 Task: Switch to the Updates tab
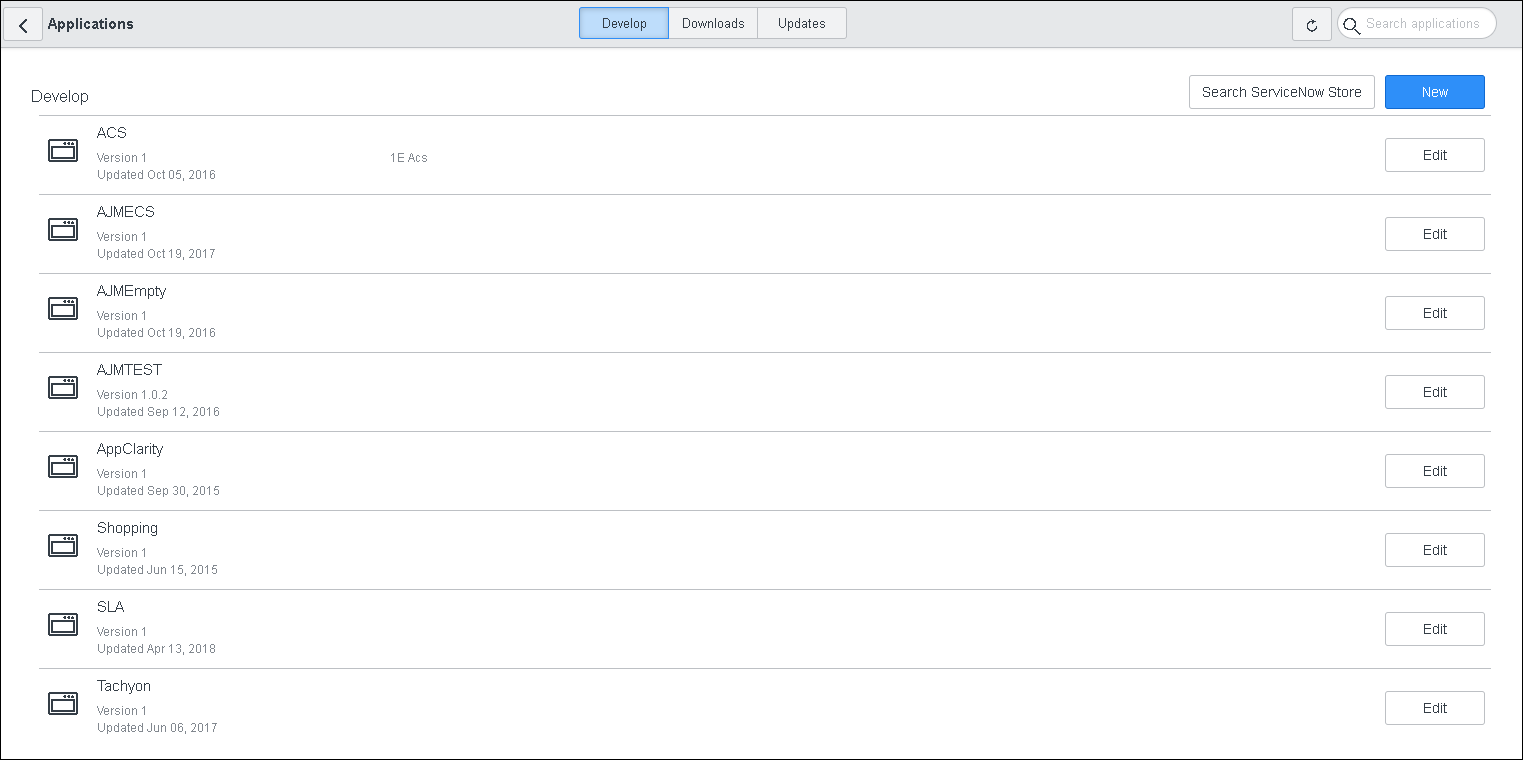(801, 24)
